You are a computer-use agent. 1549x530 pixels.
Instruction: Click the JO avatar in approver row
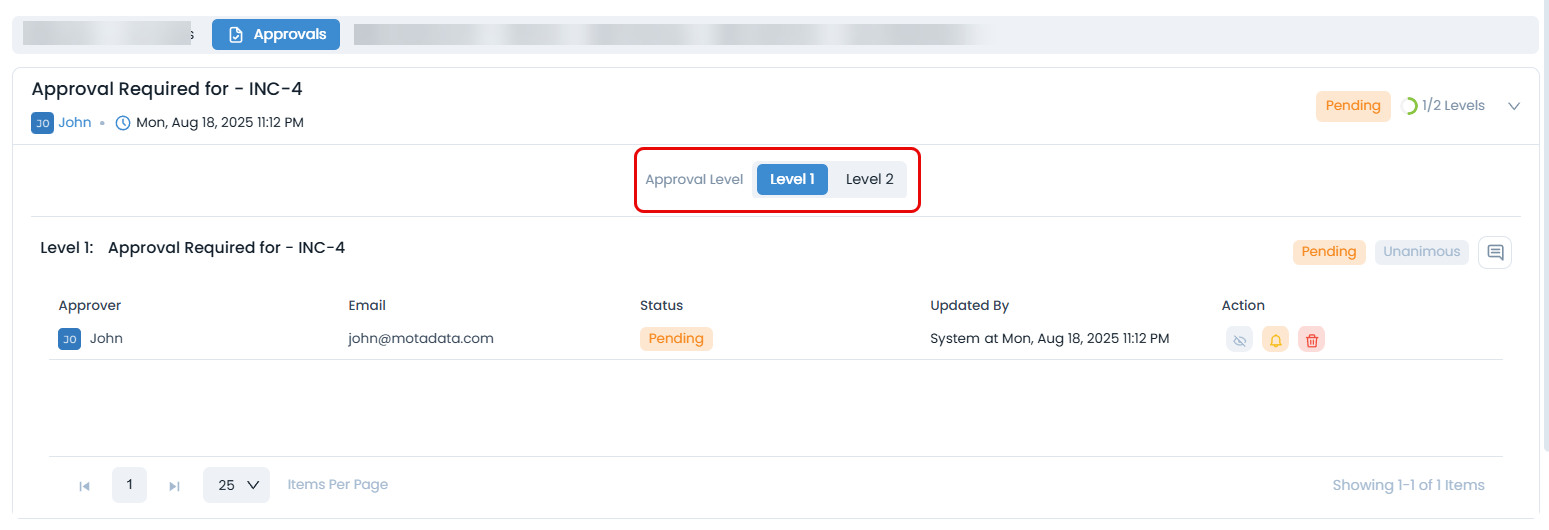coord(69,339)
